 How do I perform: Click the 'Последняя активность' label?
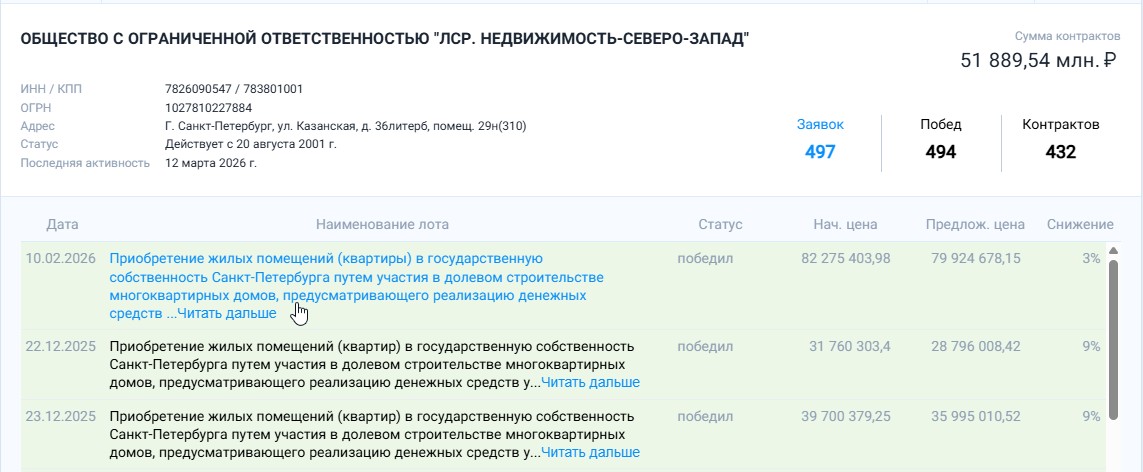pyautogui.click(x=85, y=163)
